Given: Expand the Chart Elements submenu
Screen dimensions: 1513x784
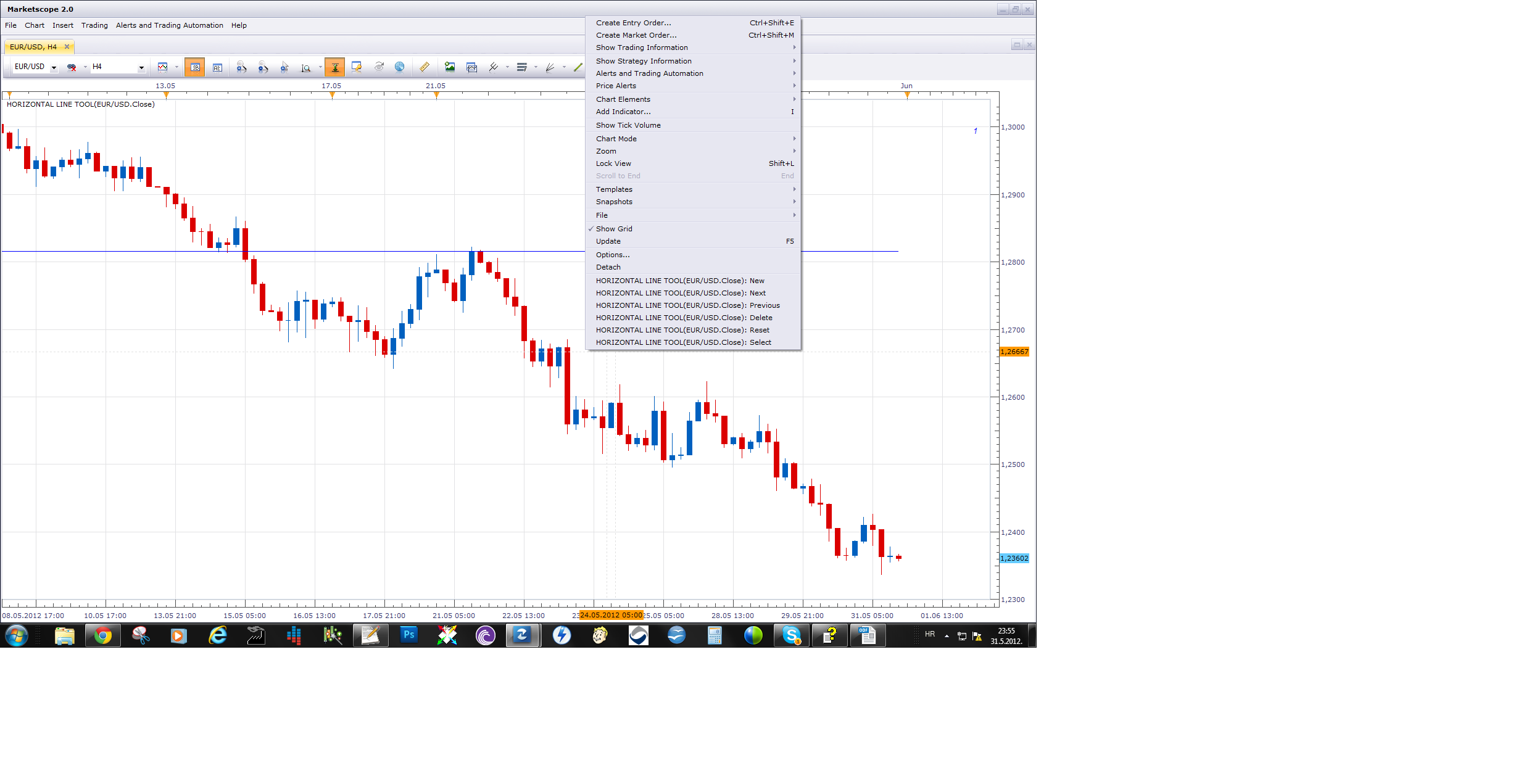Looking at the screenshot, I should point(693,99).
